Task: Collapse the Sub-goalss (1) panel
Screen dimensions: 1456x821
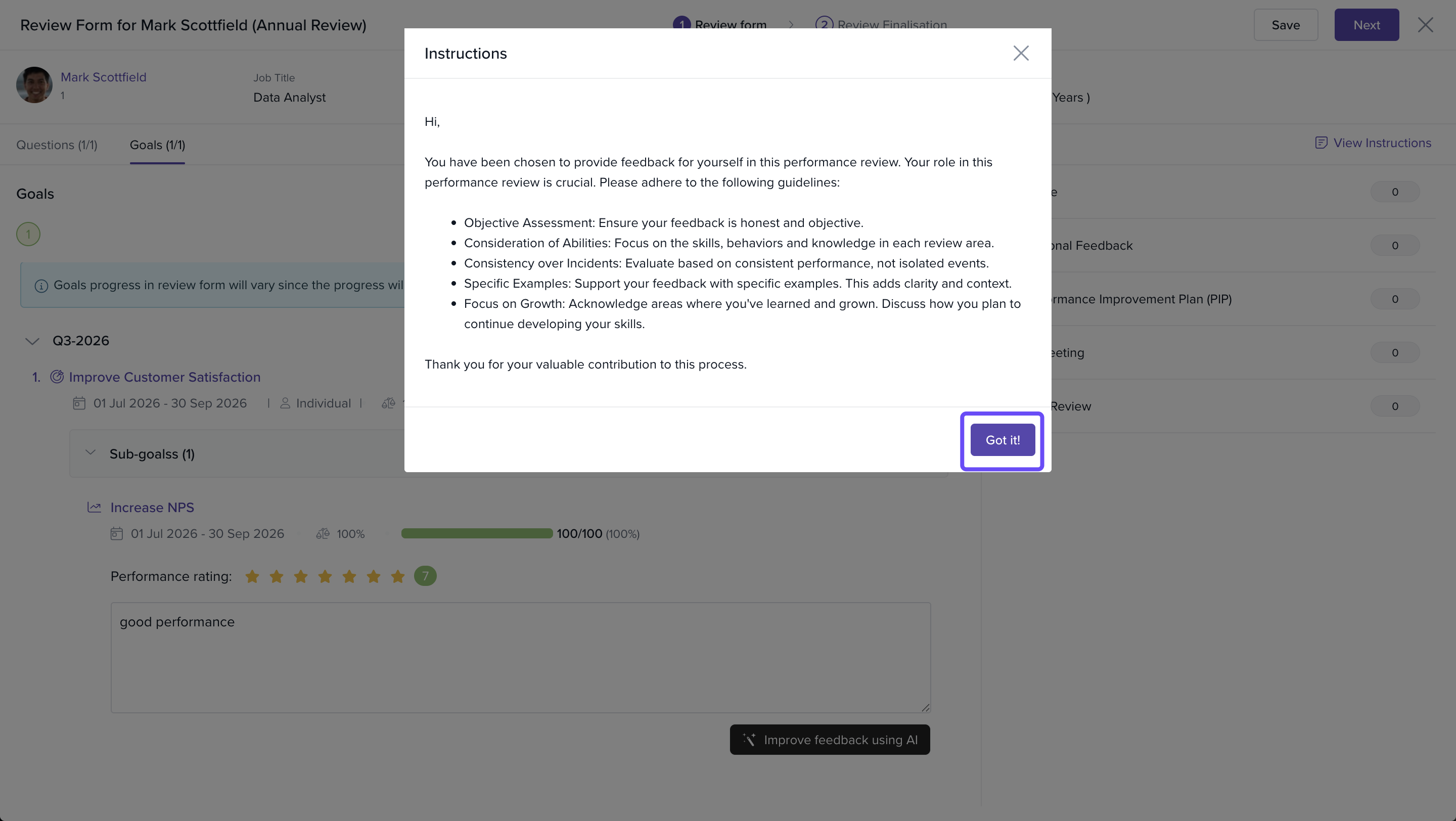Action: (90, 452)
